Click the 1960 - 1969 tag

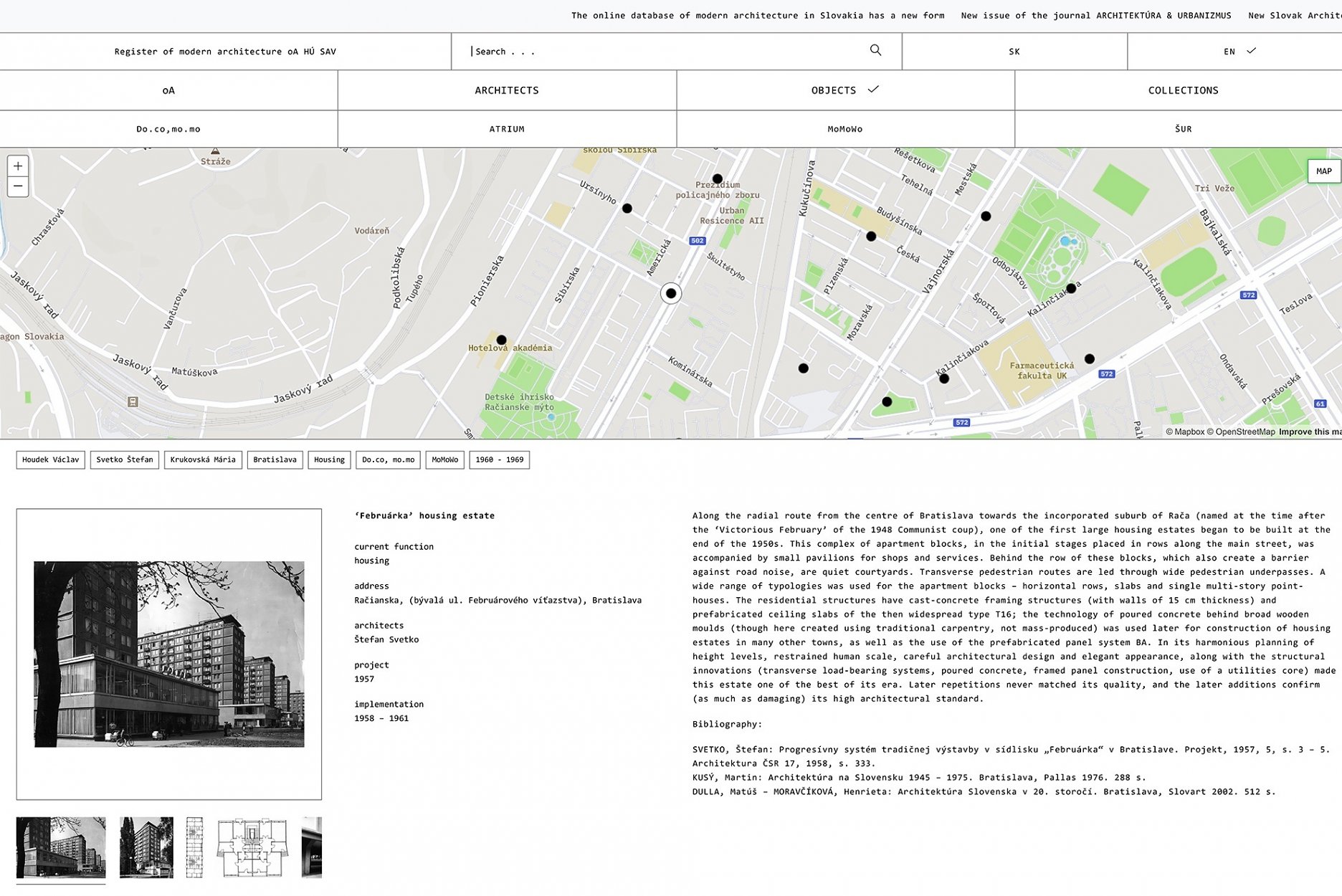point(499,459)
